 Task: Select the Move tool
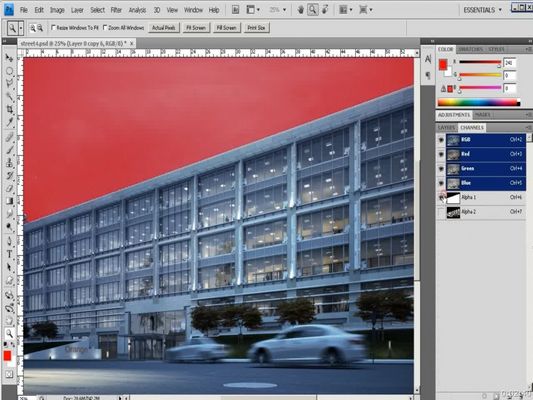click(x=10, y=58)
